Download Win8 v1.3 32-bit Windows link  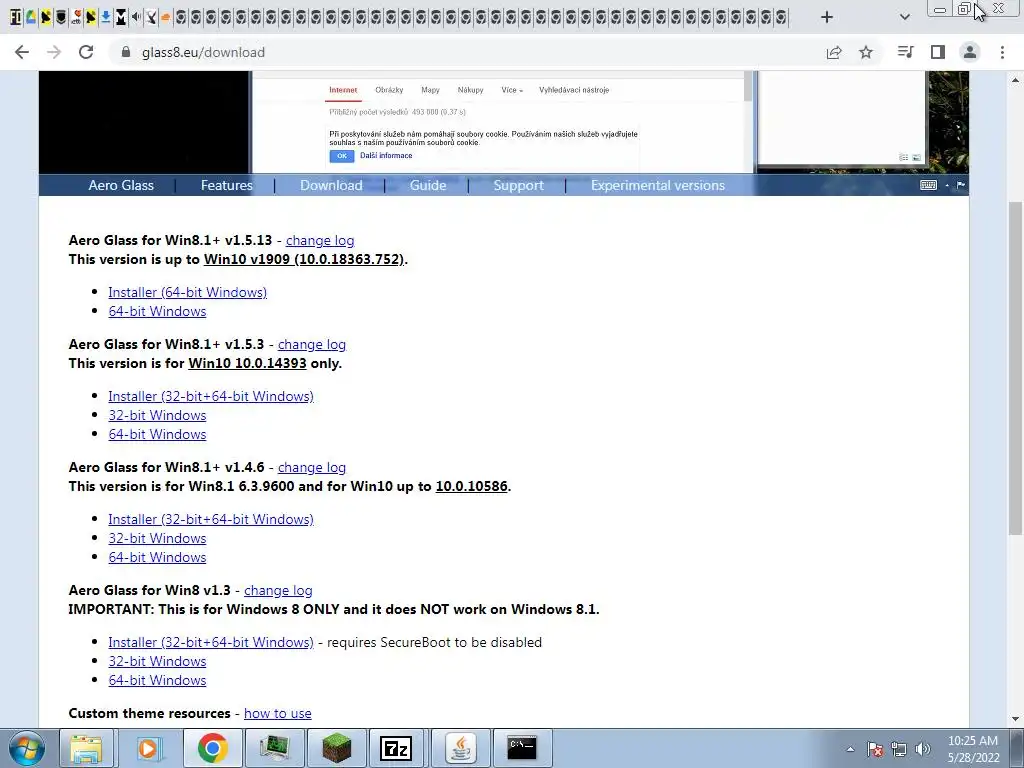pos(157,661)
